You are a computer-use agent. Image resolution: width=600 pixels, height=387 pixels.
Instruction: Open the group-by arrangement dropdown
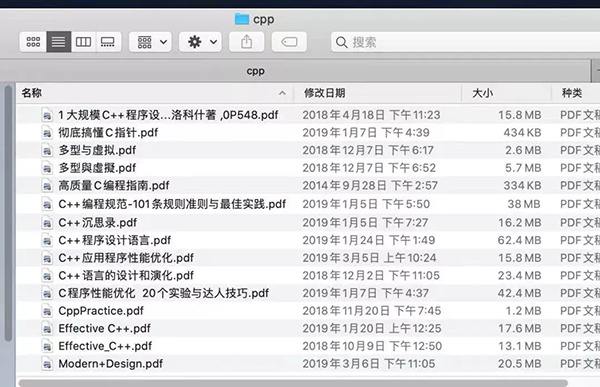(x=150, y=42)
